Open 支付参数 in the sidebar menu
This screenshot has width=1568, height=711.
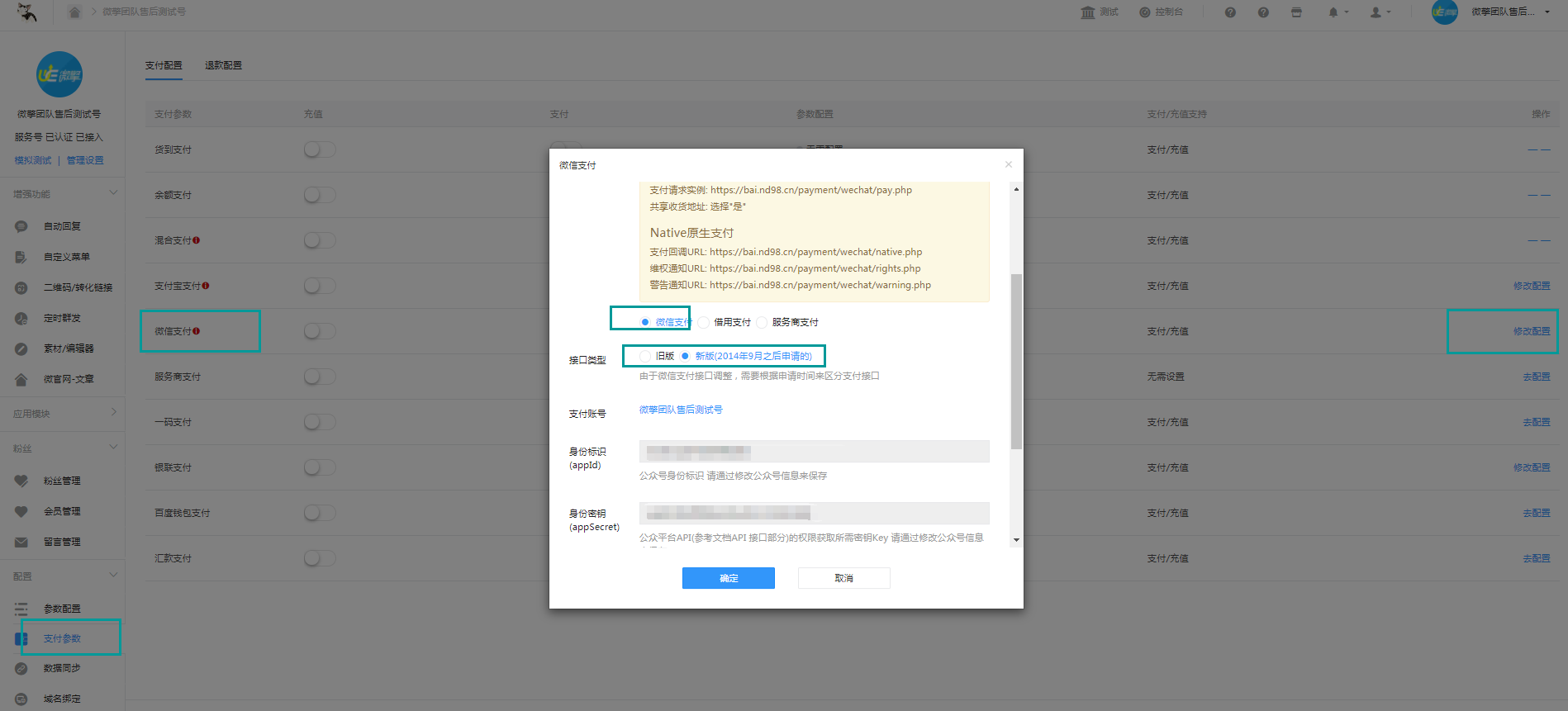pyautogui.click(x=62, y=638)
